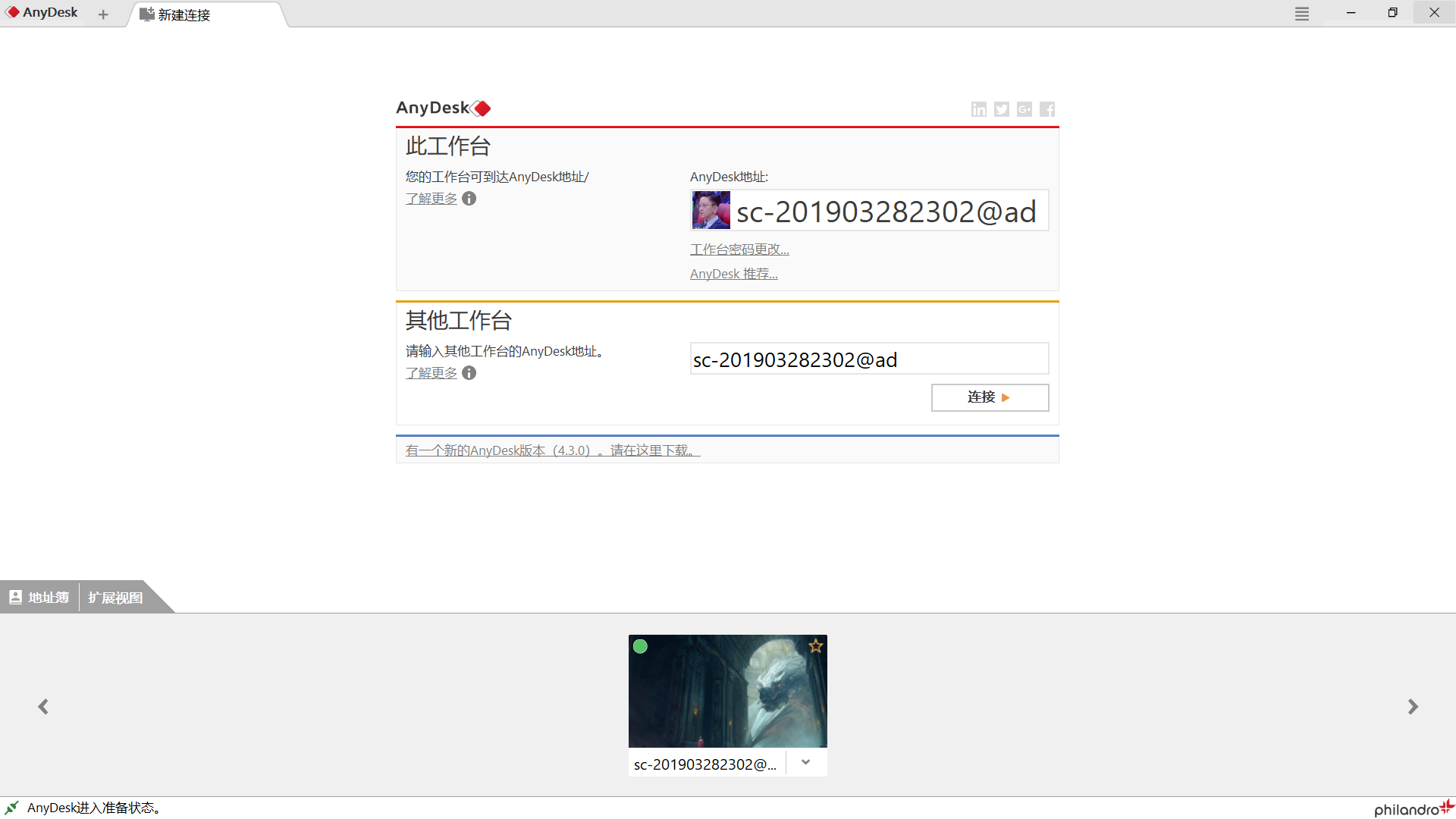Focus the remote AnyDesk address input field

pos(869,359)
